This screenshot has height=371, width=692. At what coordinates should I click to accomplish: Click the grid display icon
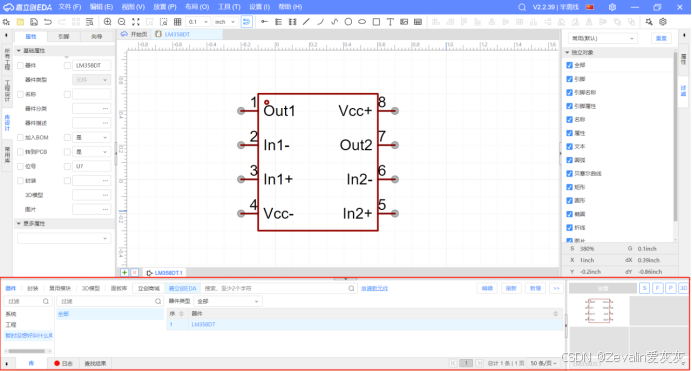pos(177,22)
